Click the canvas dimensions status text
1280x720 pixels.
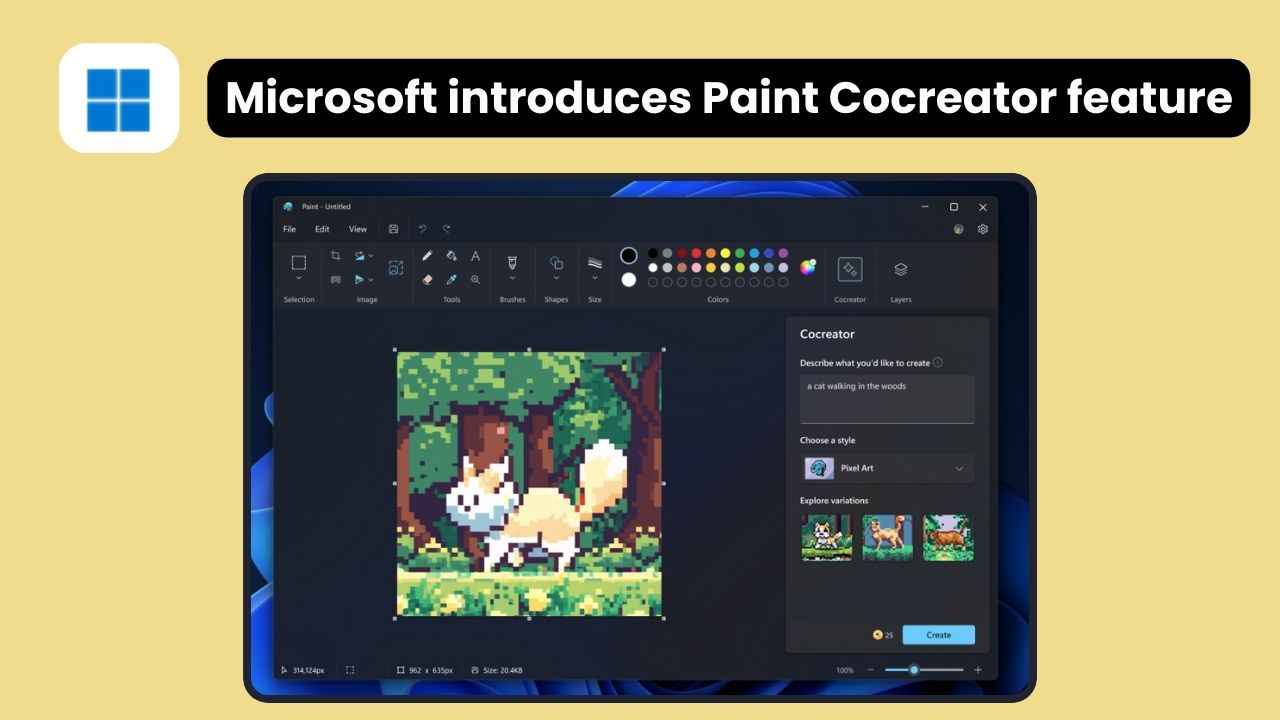point(431,670)
